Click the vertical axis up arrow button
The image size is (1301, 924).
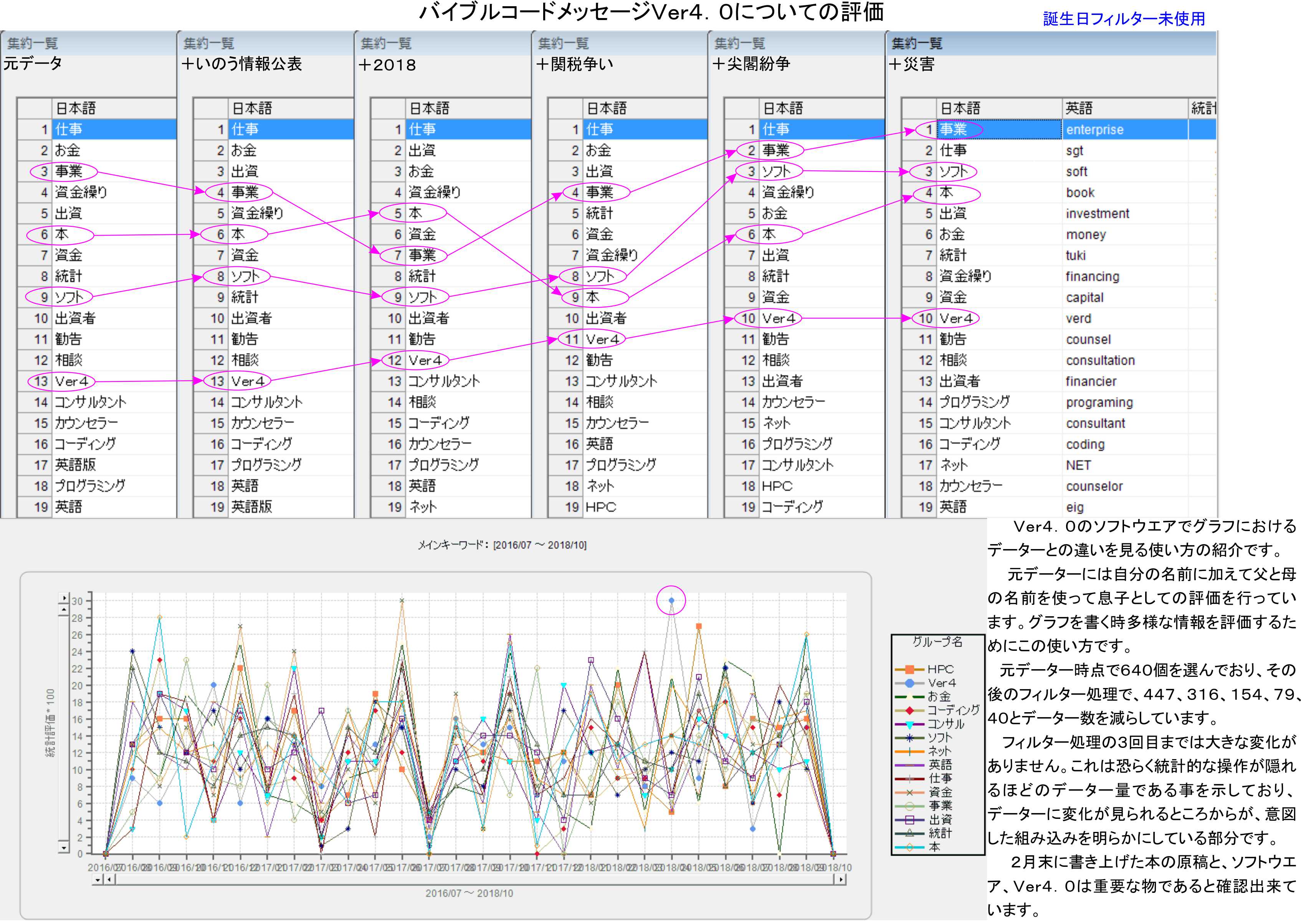coord(64,610)
